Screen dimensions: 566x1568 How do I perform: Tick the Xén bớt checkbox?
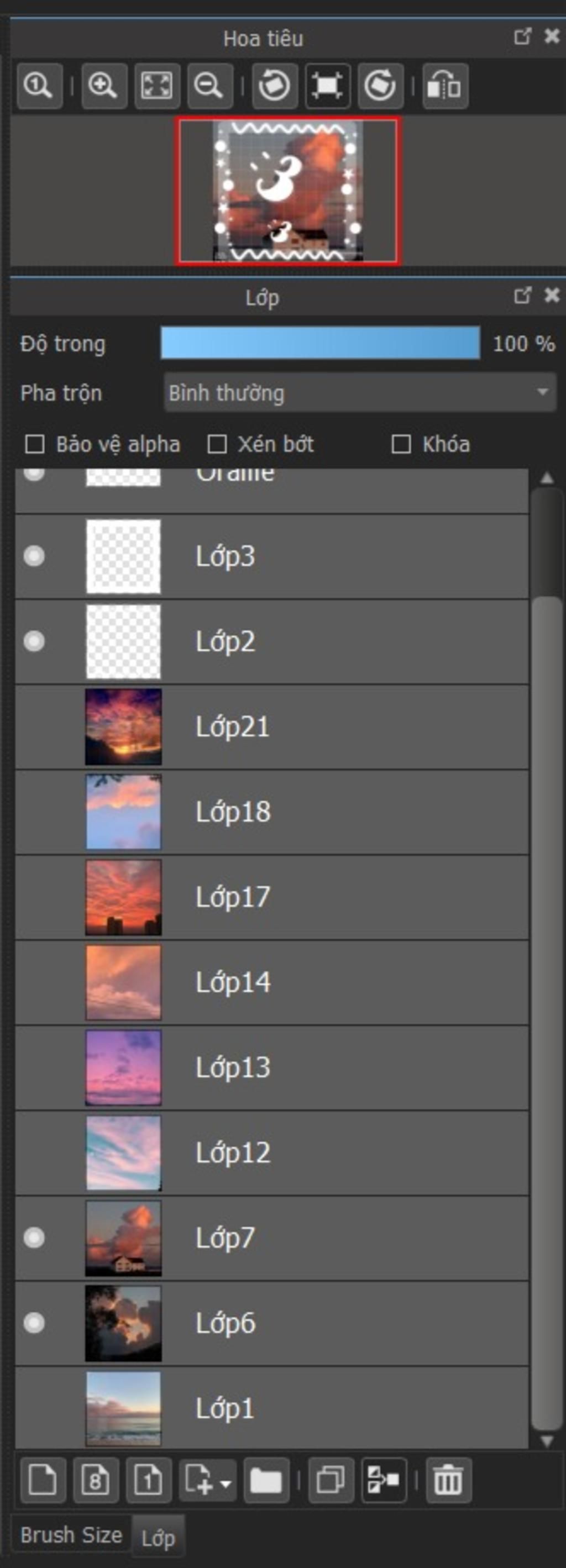coord(217,444)
